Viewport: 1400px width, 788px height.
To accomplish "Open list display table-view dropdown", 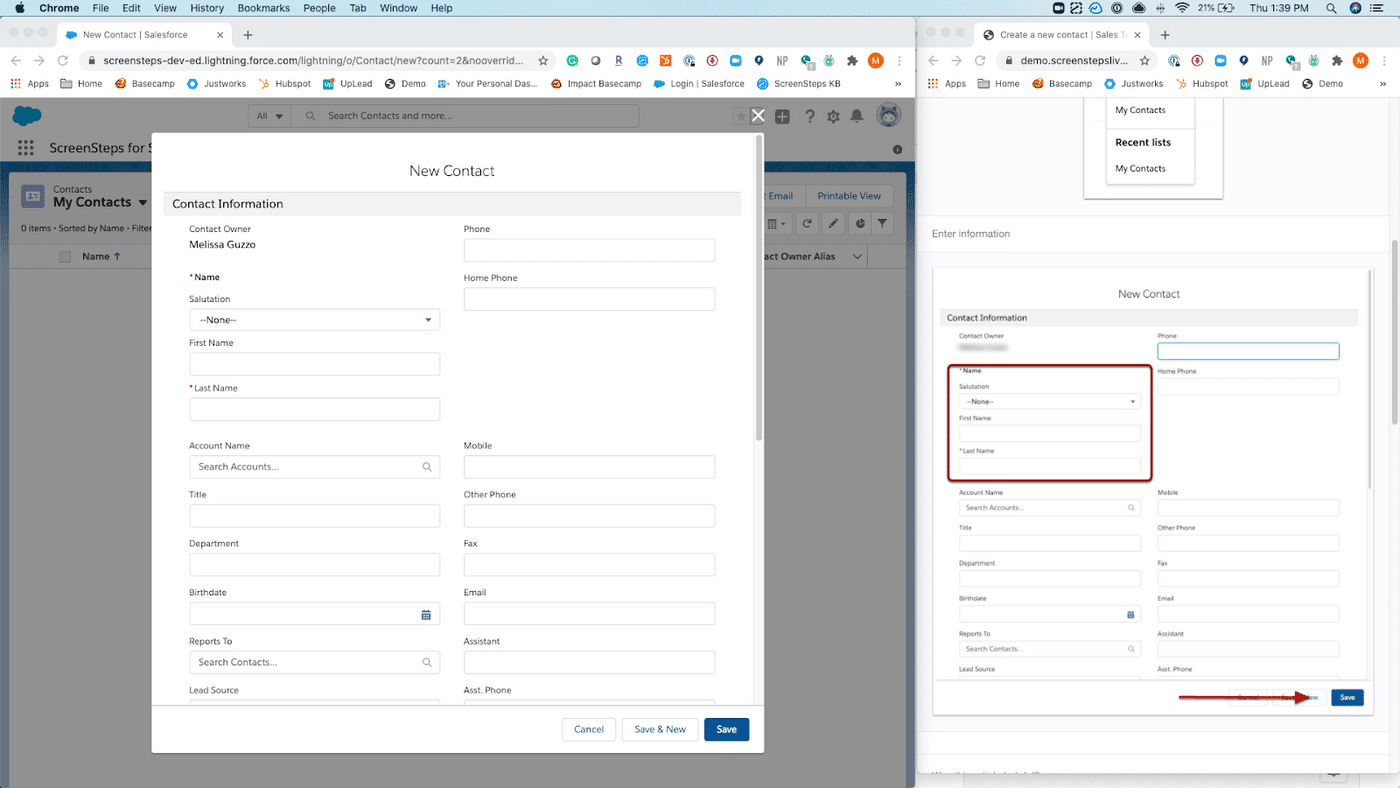I will pyautogui.click(x=778, y=223).
